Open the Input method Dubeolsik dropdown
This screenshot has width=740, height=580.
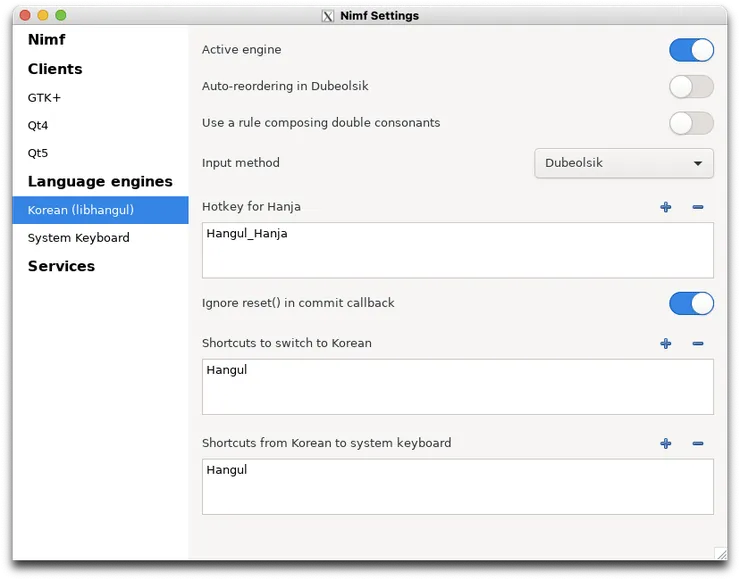[x=623, y=163]
